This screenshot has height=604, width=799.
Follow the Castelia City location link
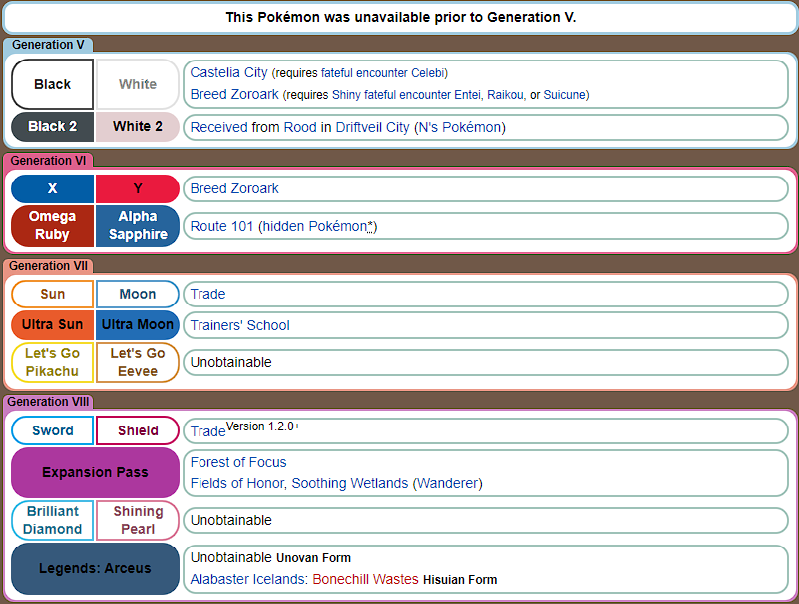[x=229, y=72]
